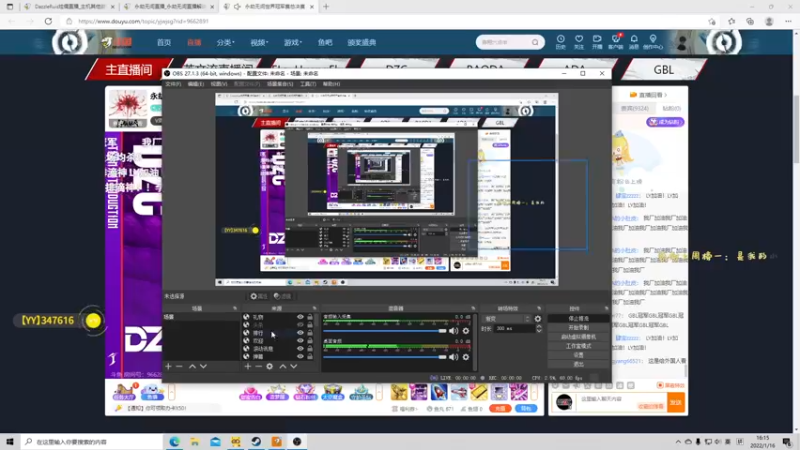
Task: Enable studio mode in OBS controls
Action: pos(578,346)
